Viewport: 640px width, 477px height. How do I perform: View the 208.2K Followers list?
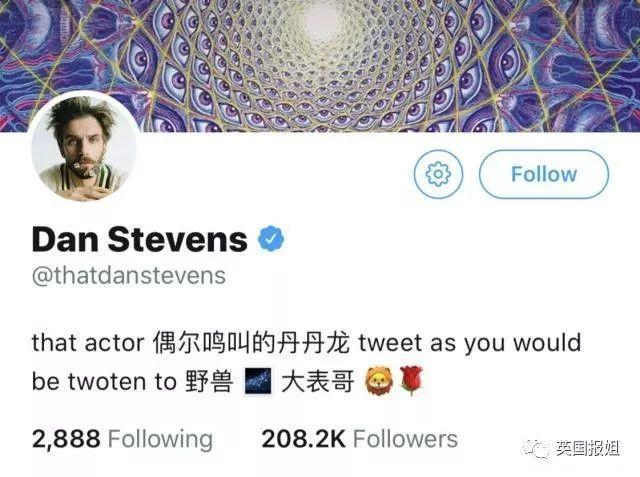[360, 439]
